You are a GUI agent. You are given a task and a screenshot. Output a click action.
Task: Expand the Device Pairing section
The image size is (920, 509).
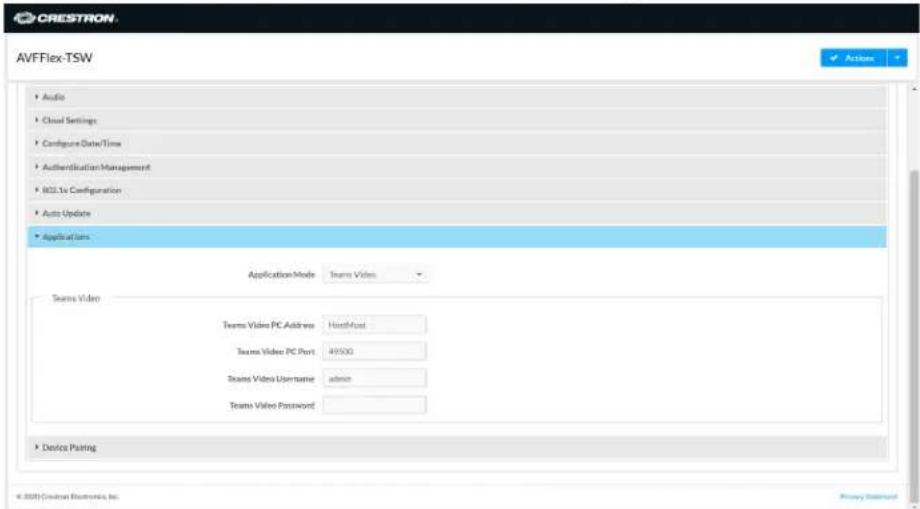pos(457,447)
